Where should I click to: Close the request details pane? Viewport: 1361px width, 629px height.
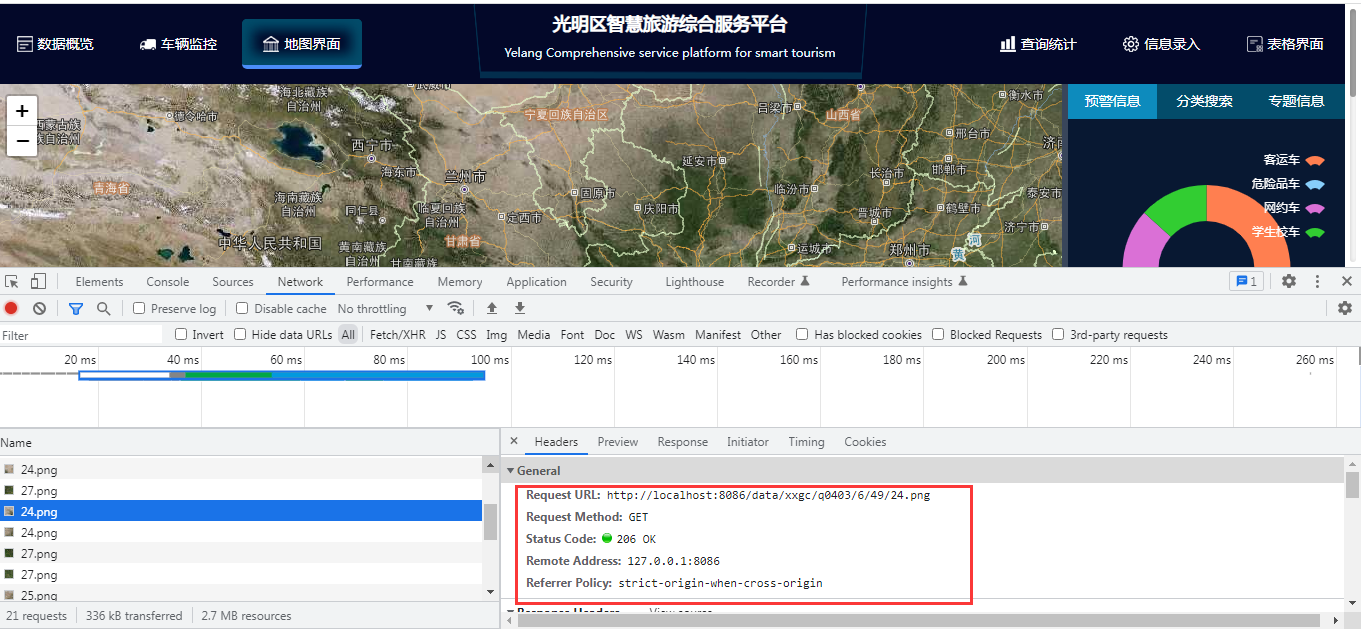(x=514, y=441)
